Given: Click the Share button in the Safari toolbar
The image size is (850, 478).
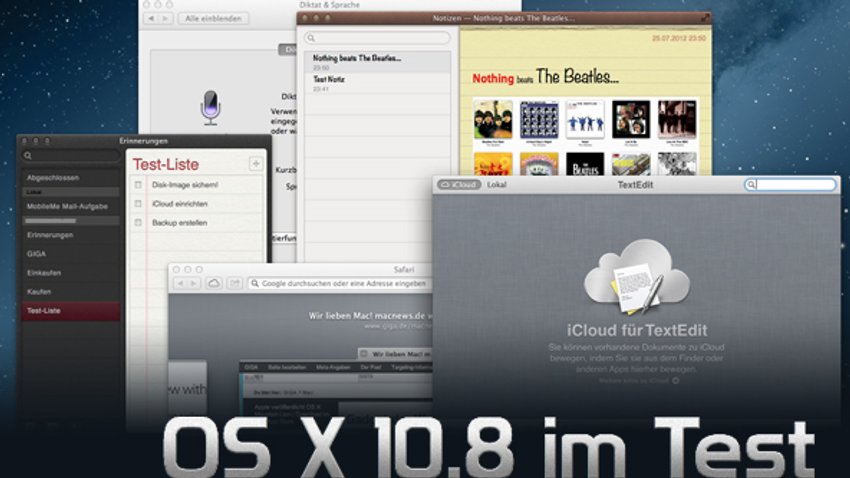Looking at the screenshot, I should (x=235, y=283).
